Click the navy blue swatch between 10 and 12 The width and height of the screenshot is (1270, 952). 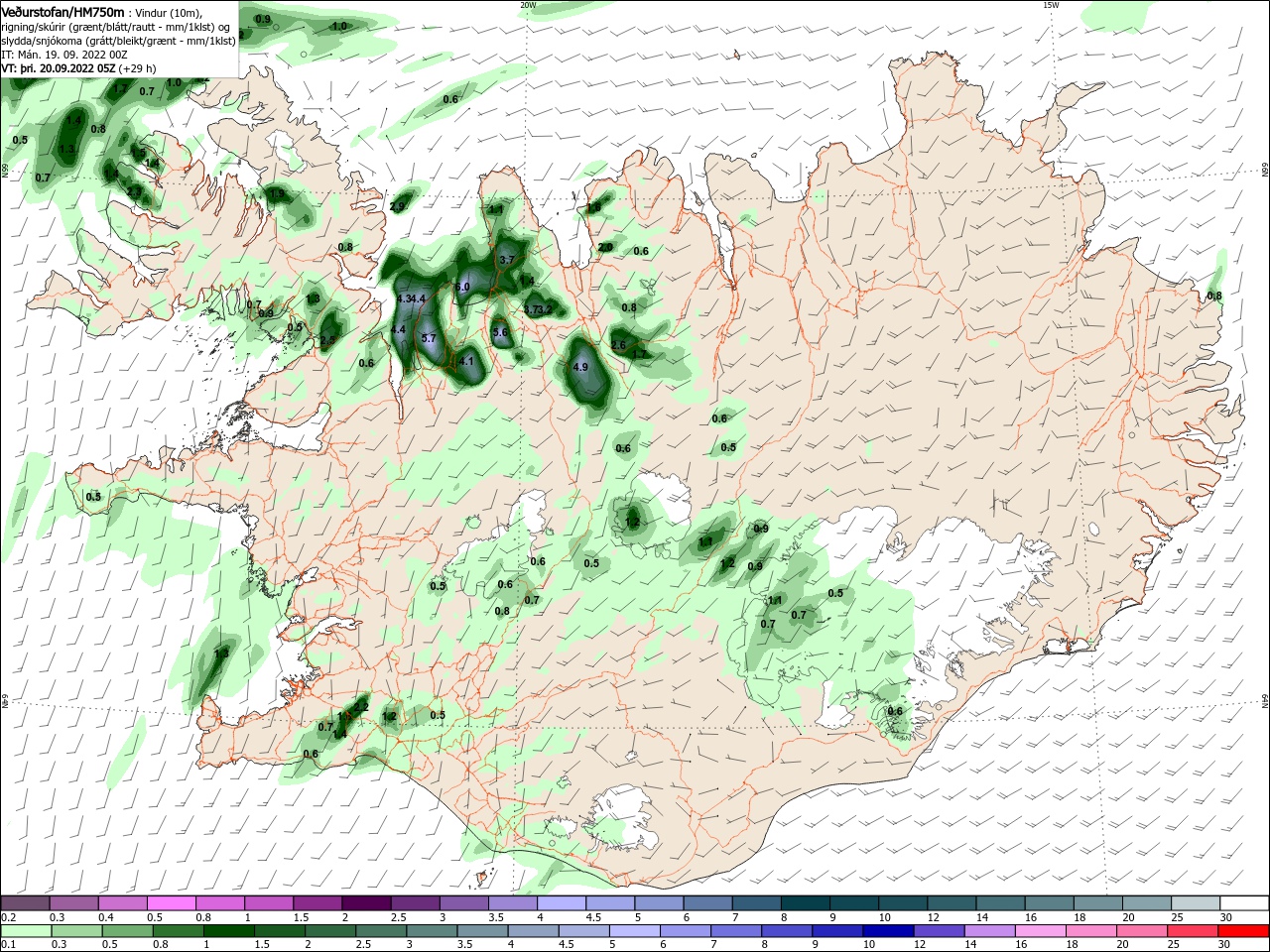pyautogui.click(x=890, y=931)
